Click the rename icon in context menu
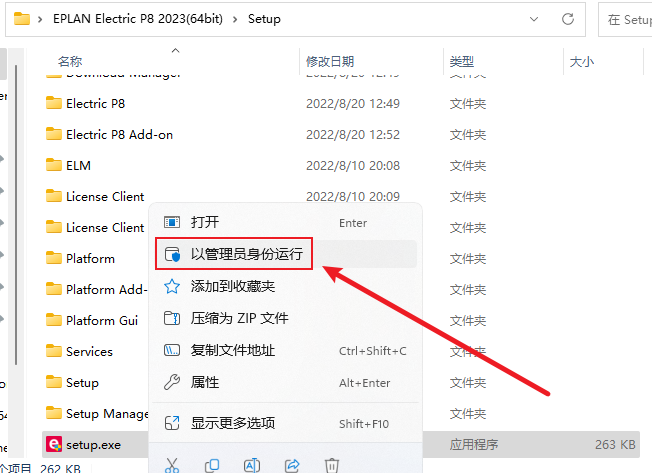Image resolution: width=652 pixels, height=473 pixels. tap(252, 466)
